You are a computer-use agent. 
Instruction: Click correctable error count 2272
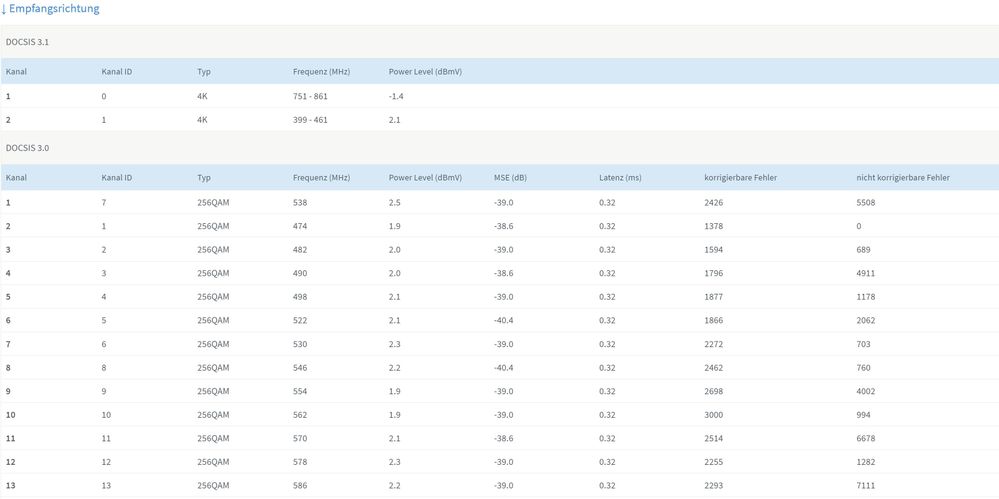(x=714, y=344)
